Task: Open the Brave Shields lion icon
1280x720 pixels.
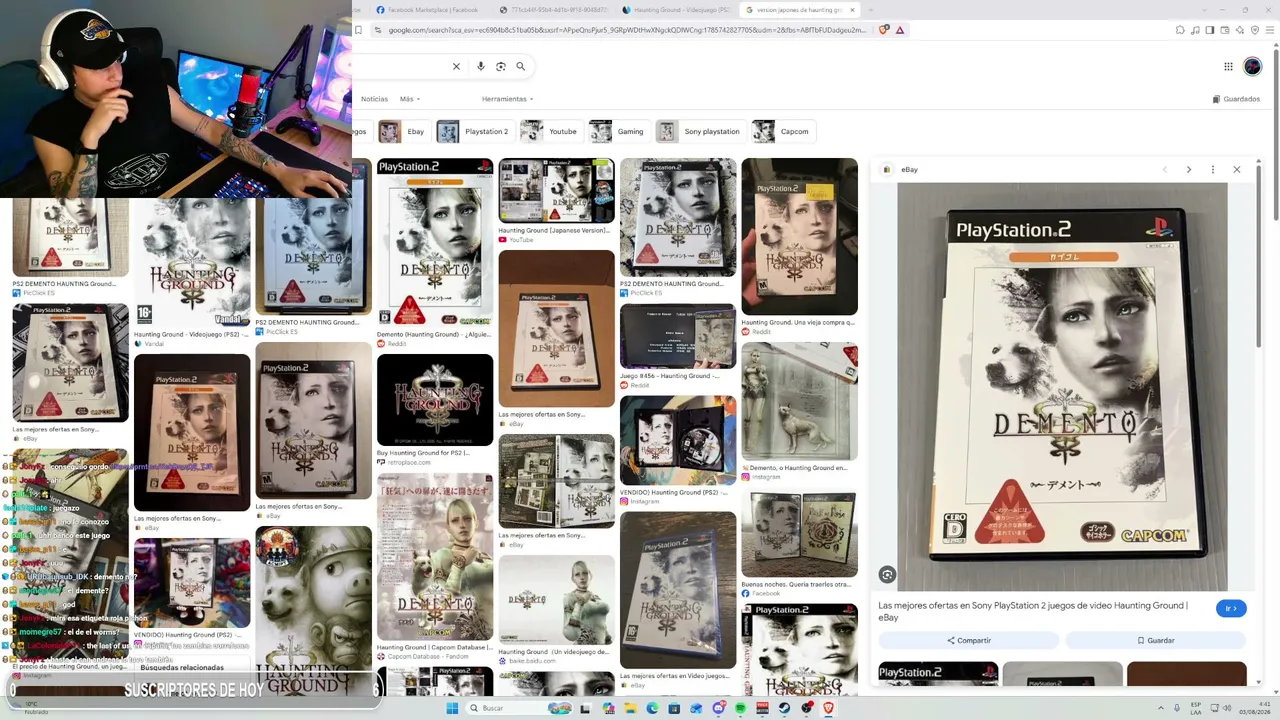Action: tap(883, 30)
